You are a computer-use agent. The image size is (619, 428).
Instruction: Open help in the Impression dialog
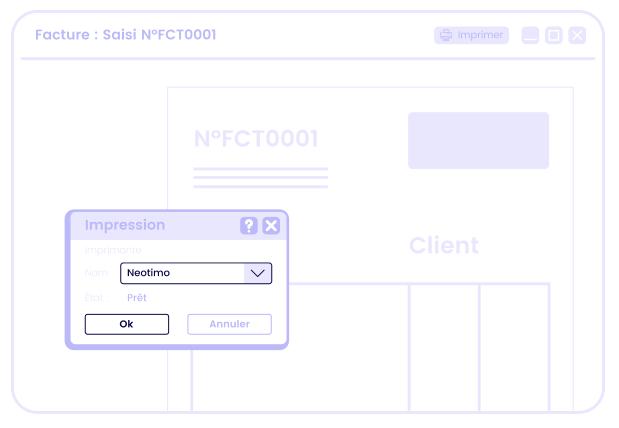[249, 226]
